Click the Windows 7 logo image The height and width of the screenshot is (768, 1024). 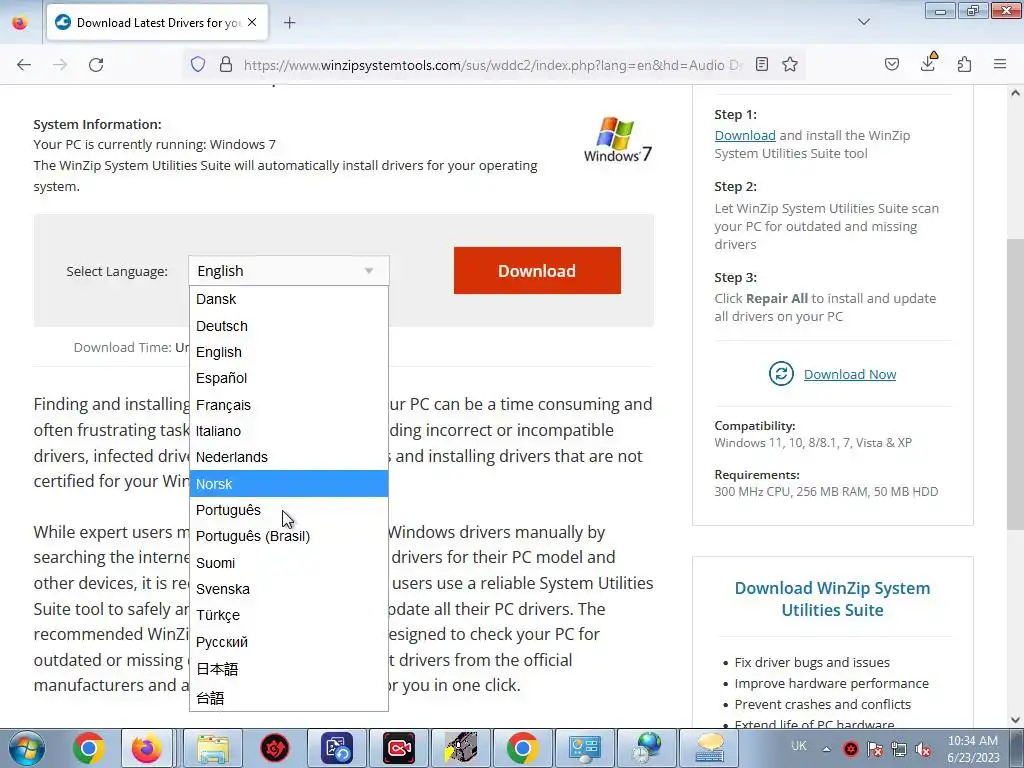point(618,139)
